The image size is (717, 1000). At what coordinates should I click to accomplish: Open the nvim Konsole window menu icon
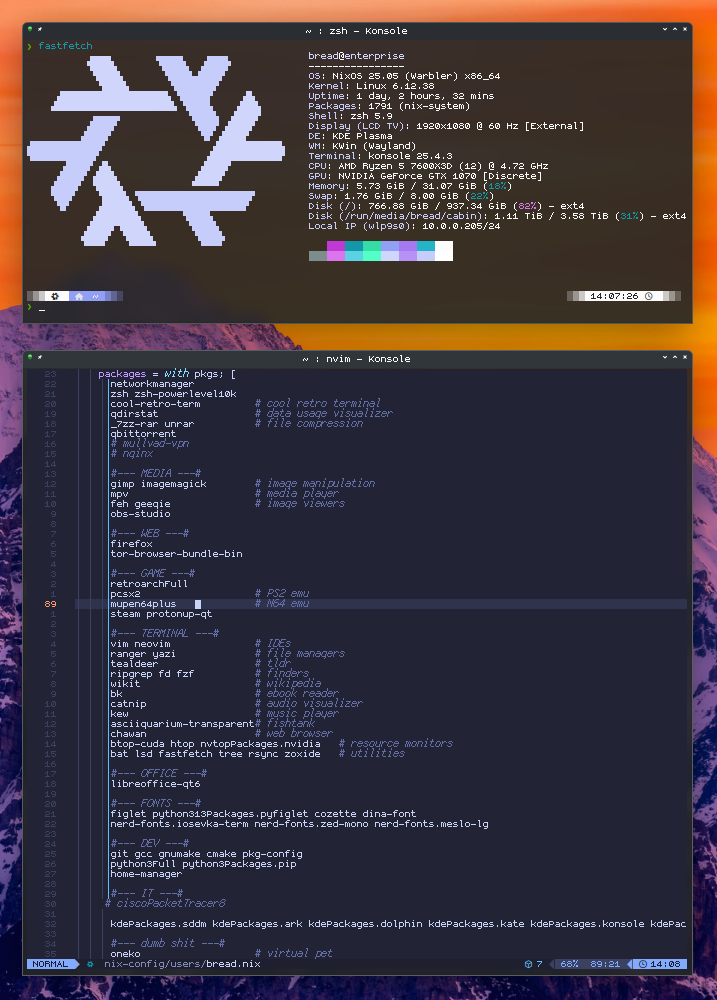click(x=30, y=357)
